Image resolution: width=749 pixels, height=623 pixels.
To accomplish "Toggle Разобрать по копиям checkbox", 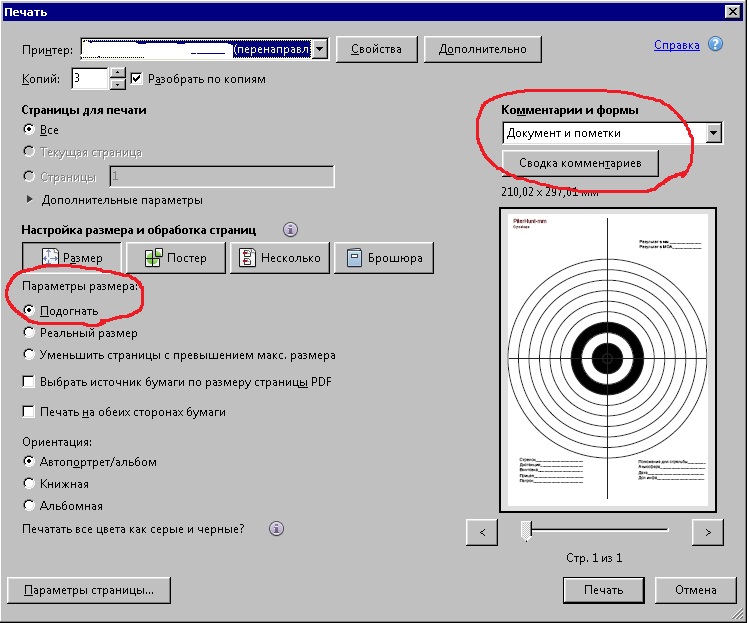I will (x=137, y=78).
